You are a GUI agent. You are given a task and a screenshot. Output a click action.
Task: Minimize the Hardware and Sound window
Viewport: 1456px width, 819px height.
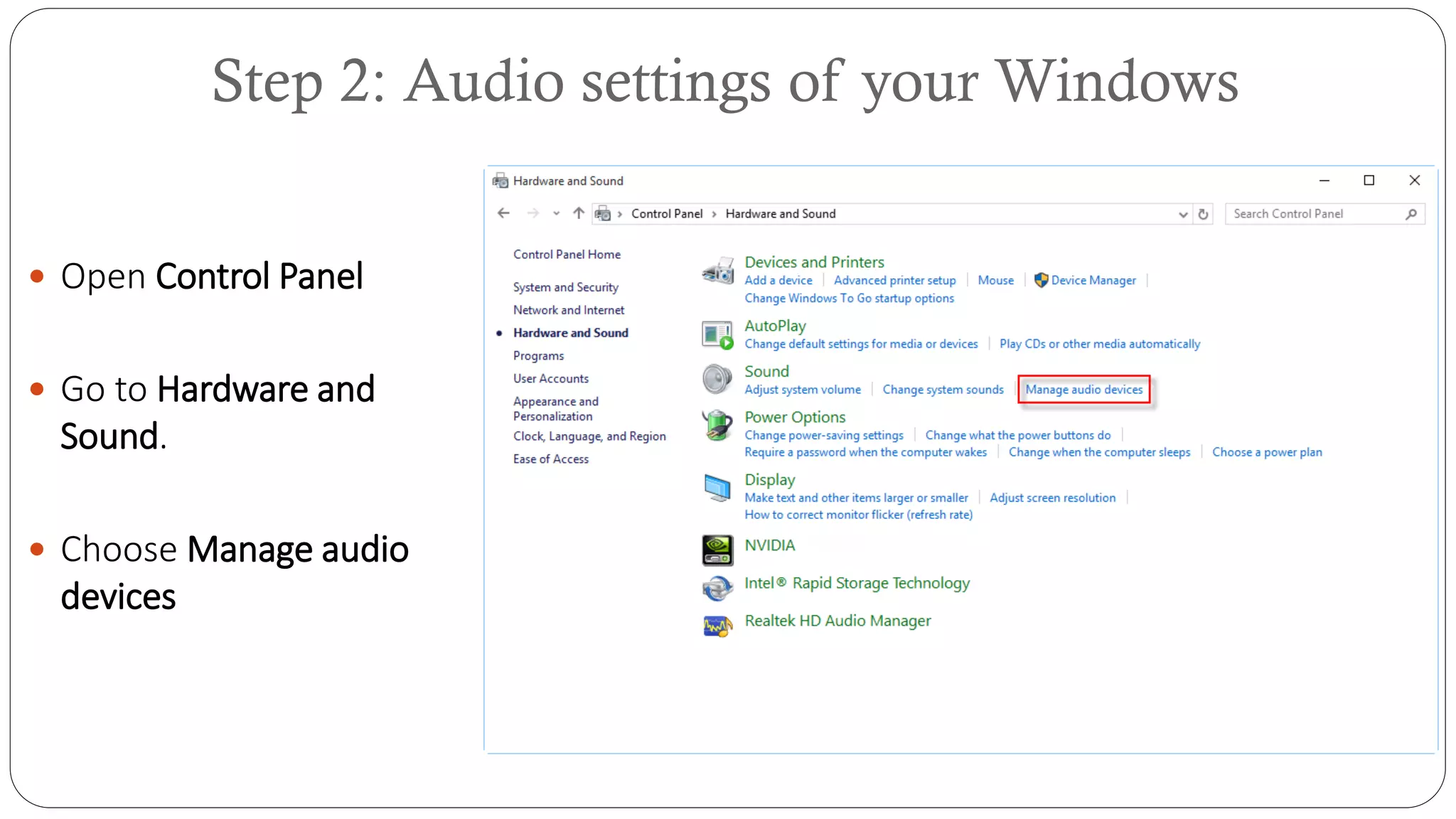point(1324,181)
